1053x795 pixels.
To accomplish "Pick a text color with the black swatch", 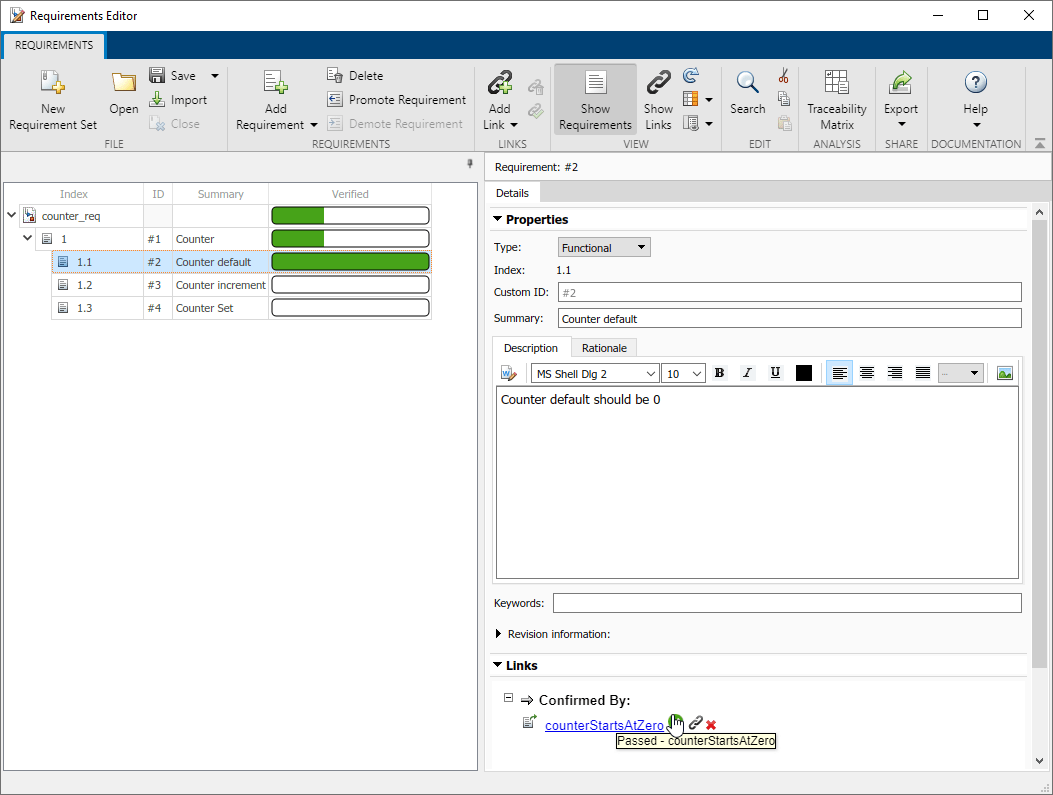I will pos(803,372).
